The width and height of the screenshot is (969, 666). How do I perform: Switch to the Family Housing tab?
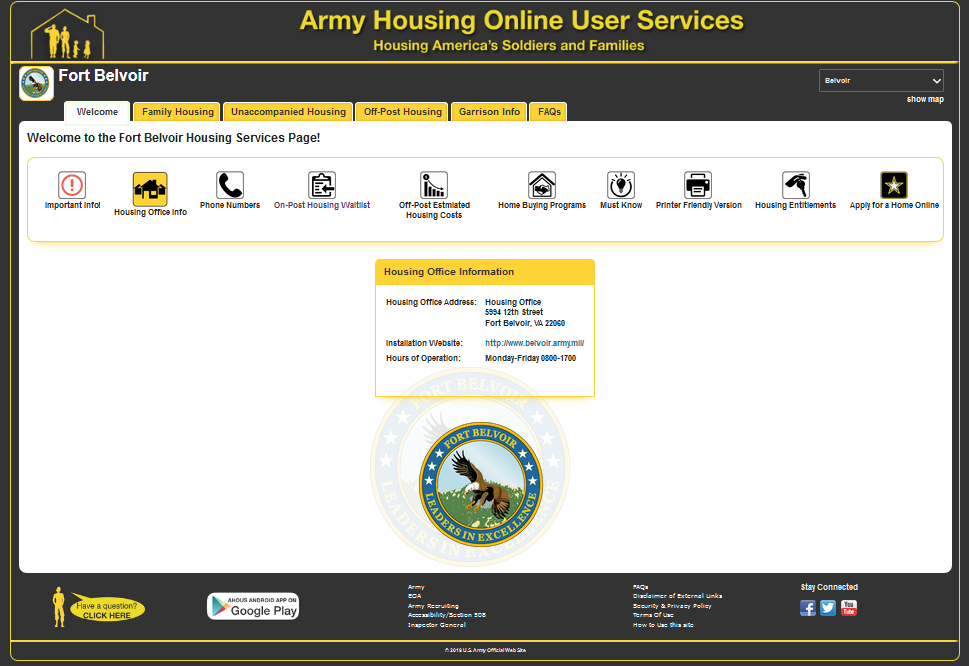pos(177,112)
